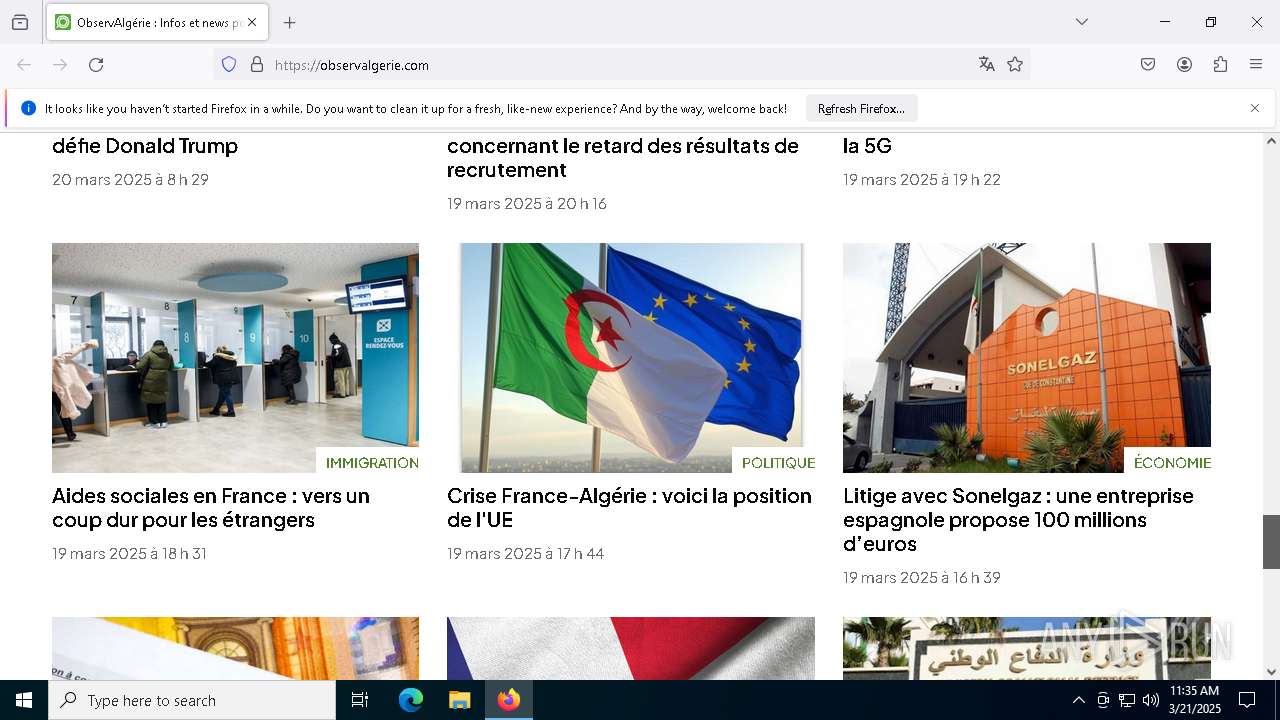Select the IMMIGRATION category tag
This screenshot has height=720, width=1280.
click(x=372, y=463)
